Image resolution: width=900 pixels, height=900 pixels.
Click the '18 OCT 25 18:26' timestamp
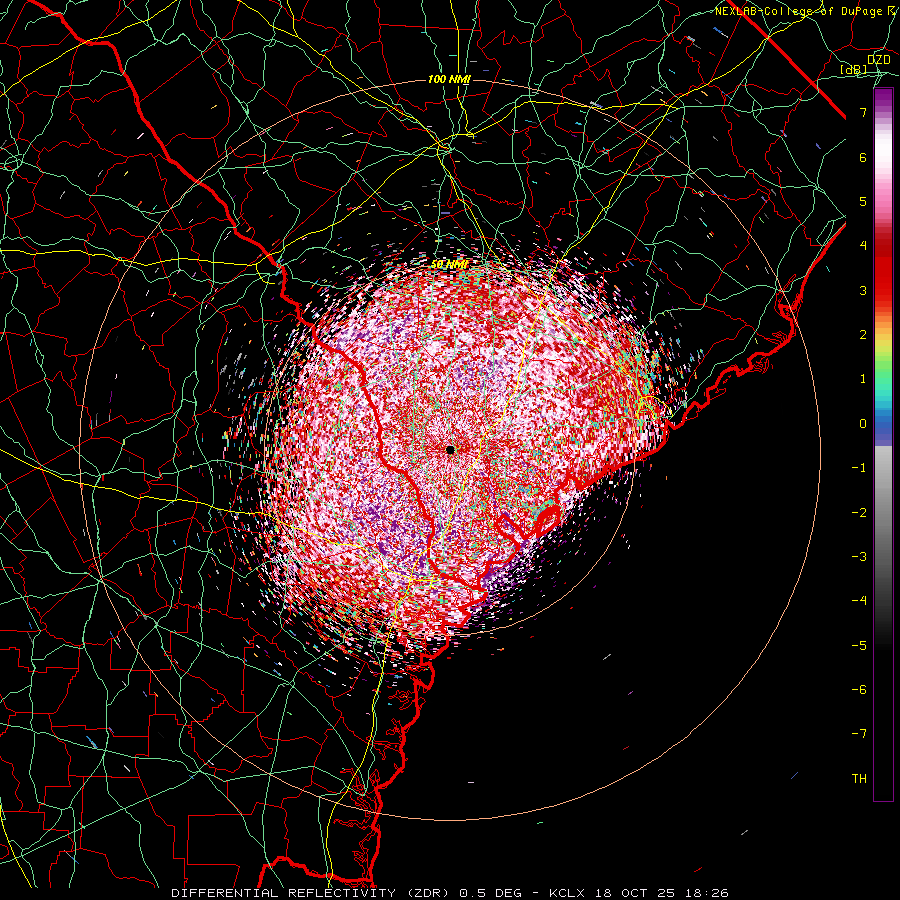click(661, 893)
